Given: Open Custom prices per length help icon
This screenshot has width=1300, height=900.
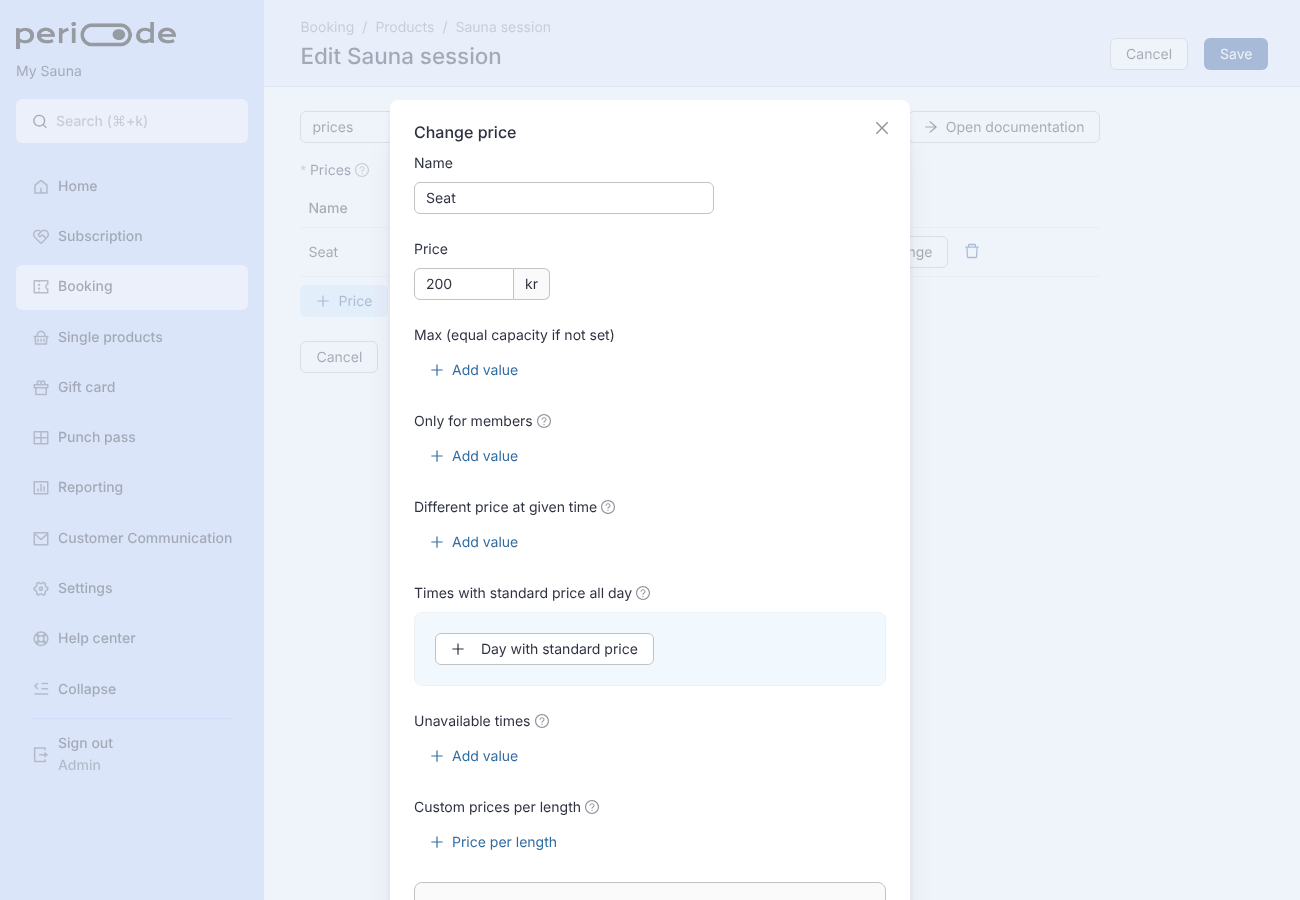Looking at the screenshot, I should [592, 807].
